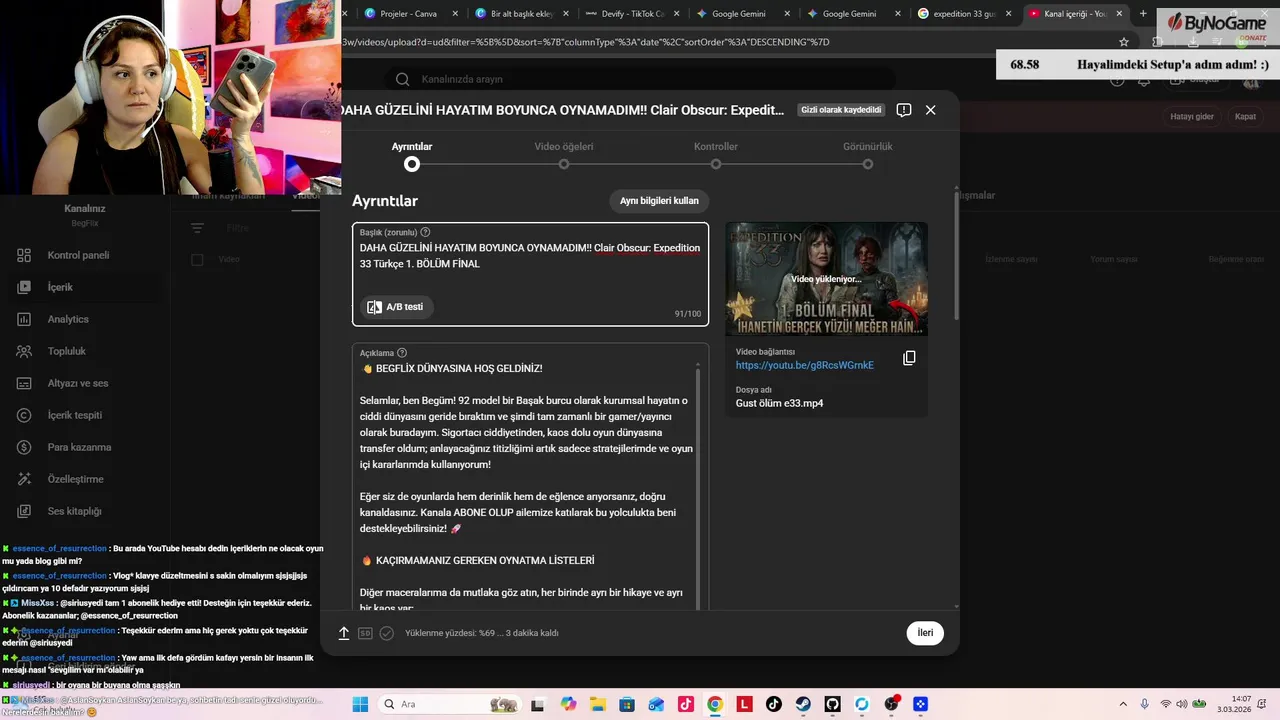Copy the video link with copy icon
Viewport: 1280px width, 720px height.
coord(909,358)
